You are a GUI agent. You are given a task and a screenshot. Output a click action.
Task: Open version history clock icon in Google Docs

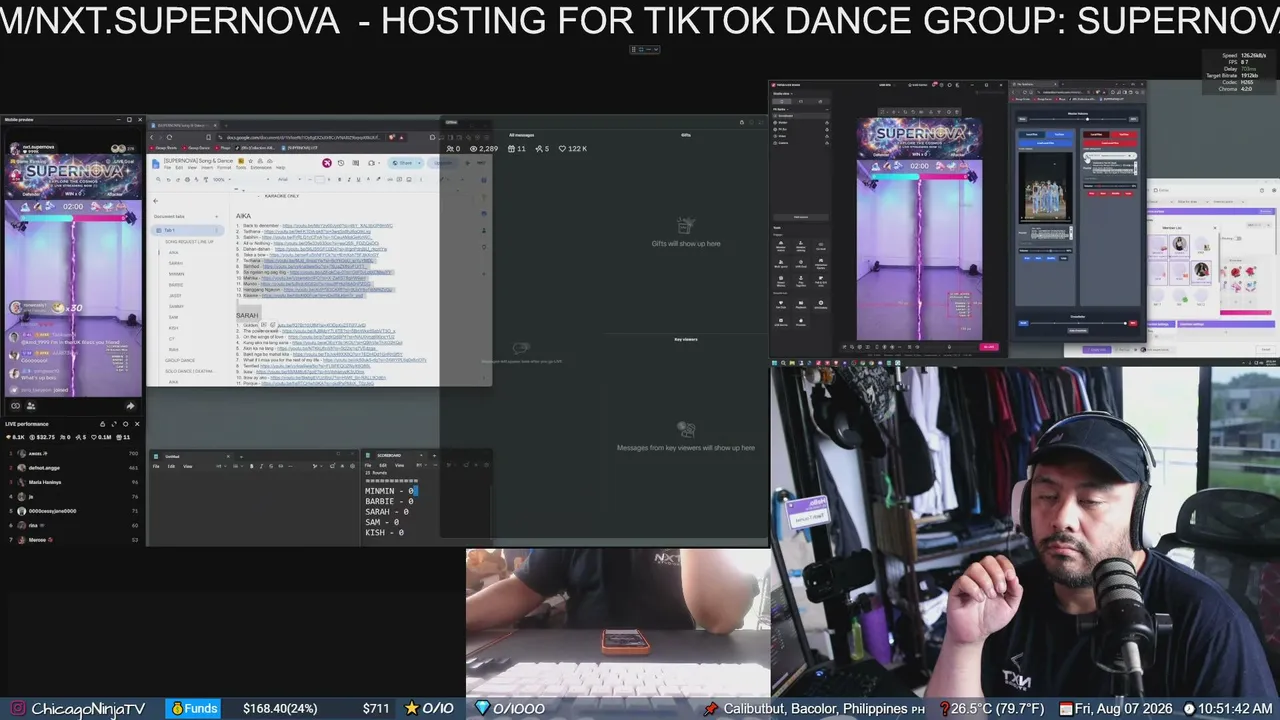tap(341, 163)
